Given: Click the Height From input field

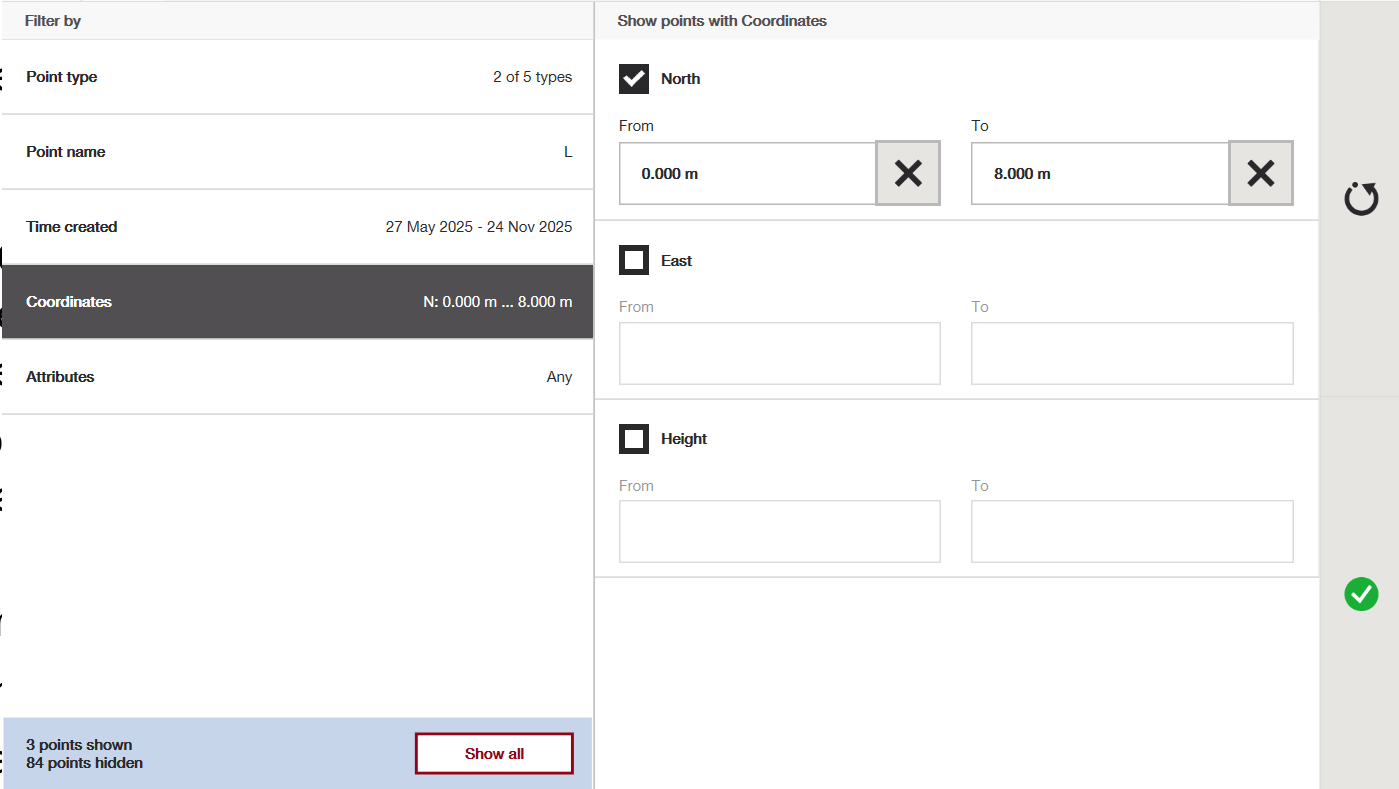Looking at the screenshot, I should 779,531.
